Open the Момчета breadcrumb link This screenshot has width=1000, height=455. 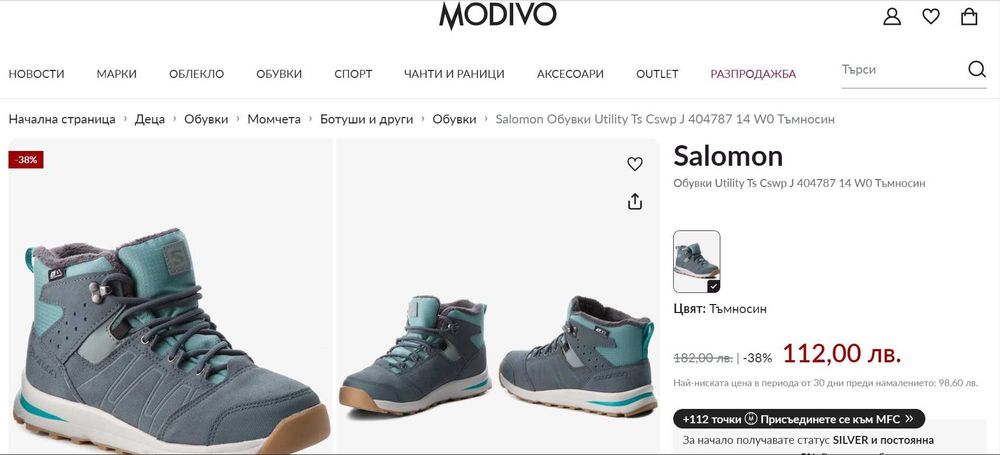pos(274,119)
